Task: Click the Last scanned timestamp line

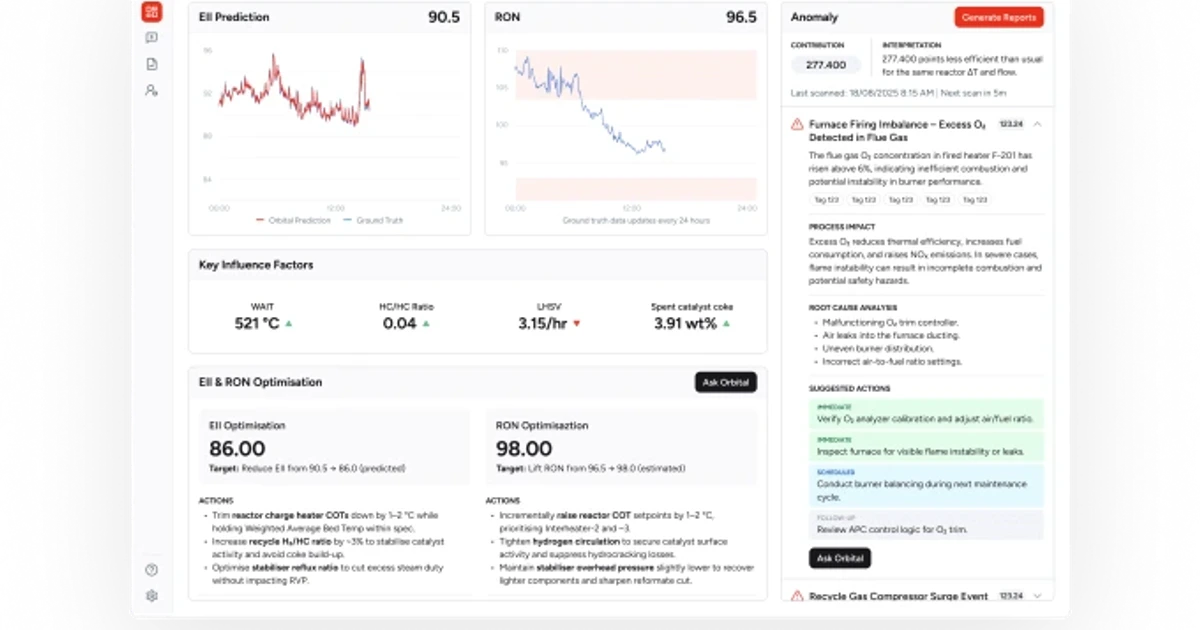Action: click(x=897, y=93)
